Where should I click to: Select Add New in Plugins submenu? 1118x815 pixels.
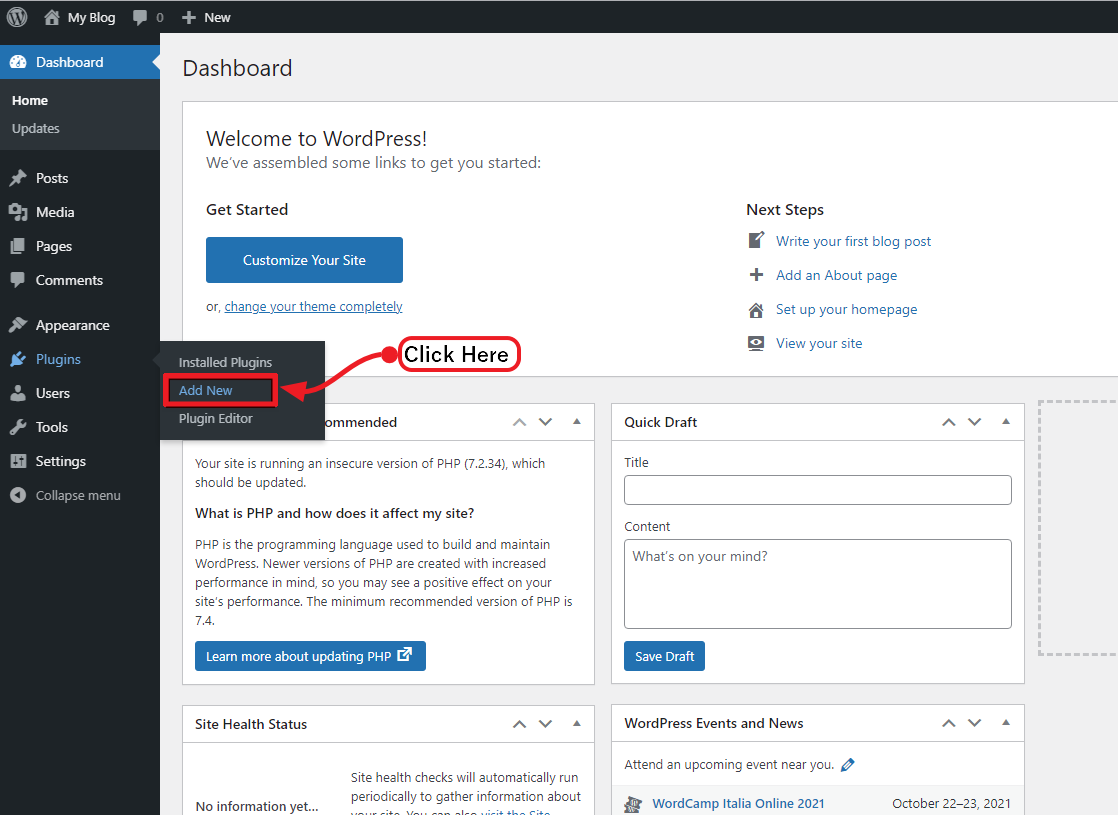(x=205, y=390)
